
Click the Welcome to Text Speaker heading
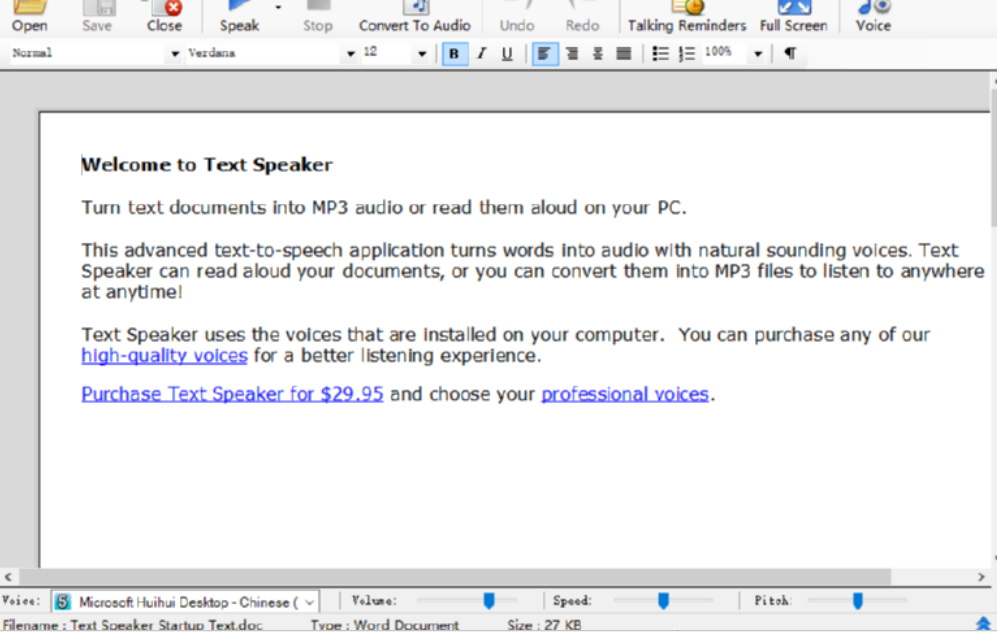(x=207, y=165)
